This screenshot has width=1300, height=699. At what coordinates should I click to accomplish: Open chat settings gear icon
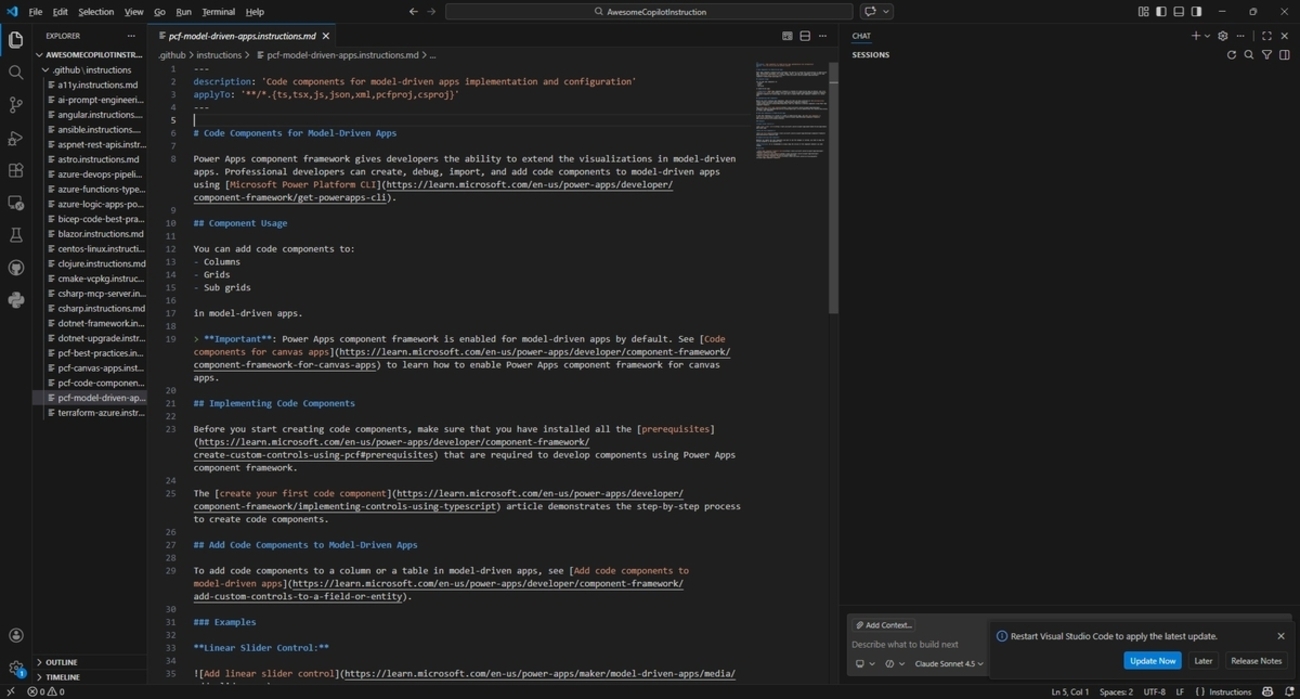tap(1223, 36)
